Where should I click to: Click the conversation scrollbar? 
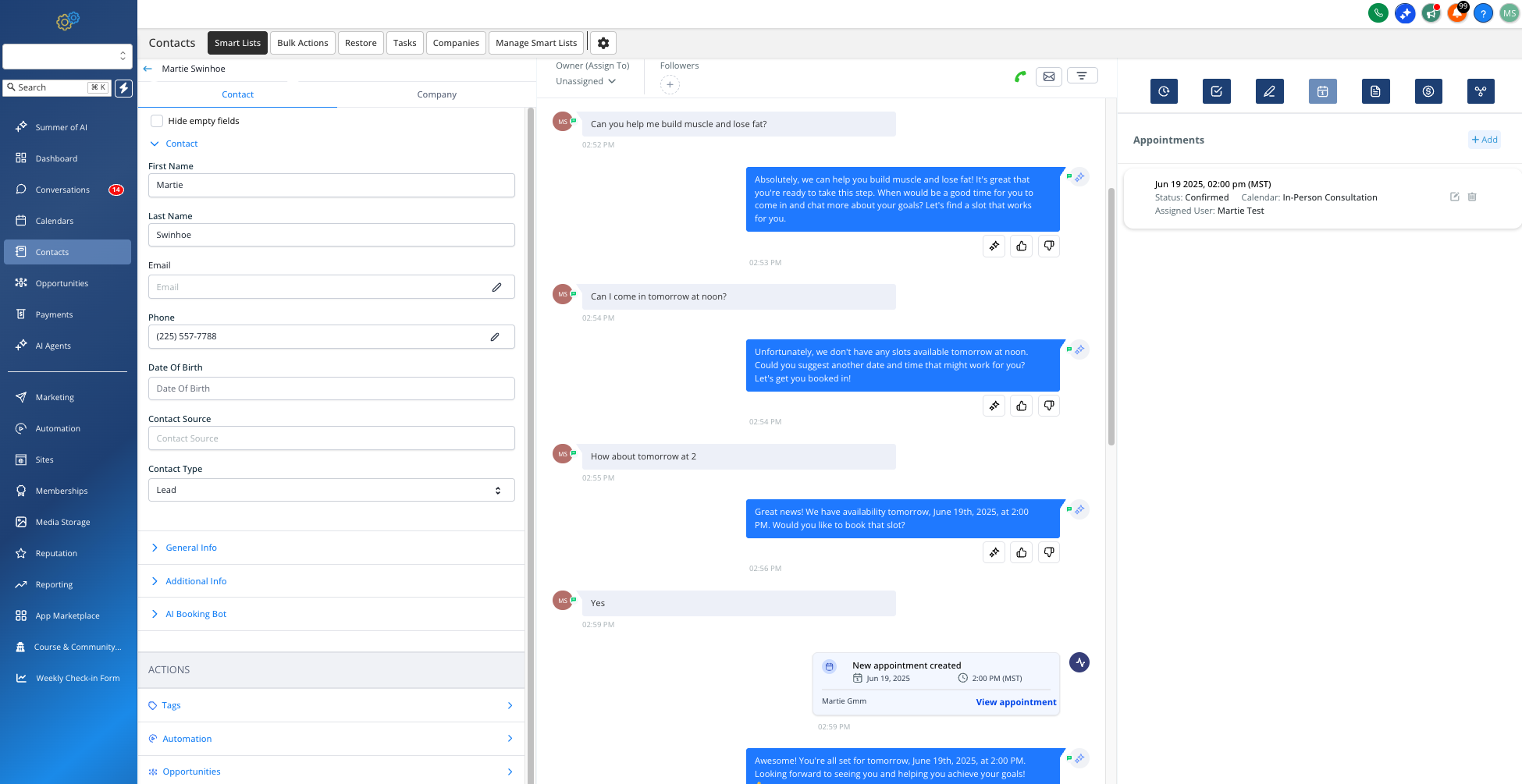pos(1111,316)
